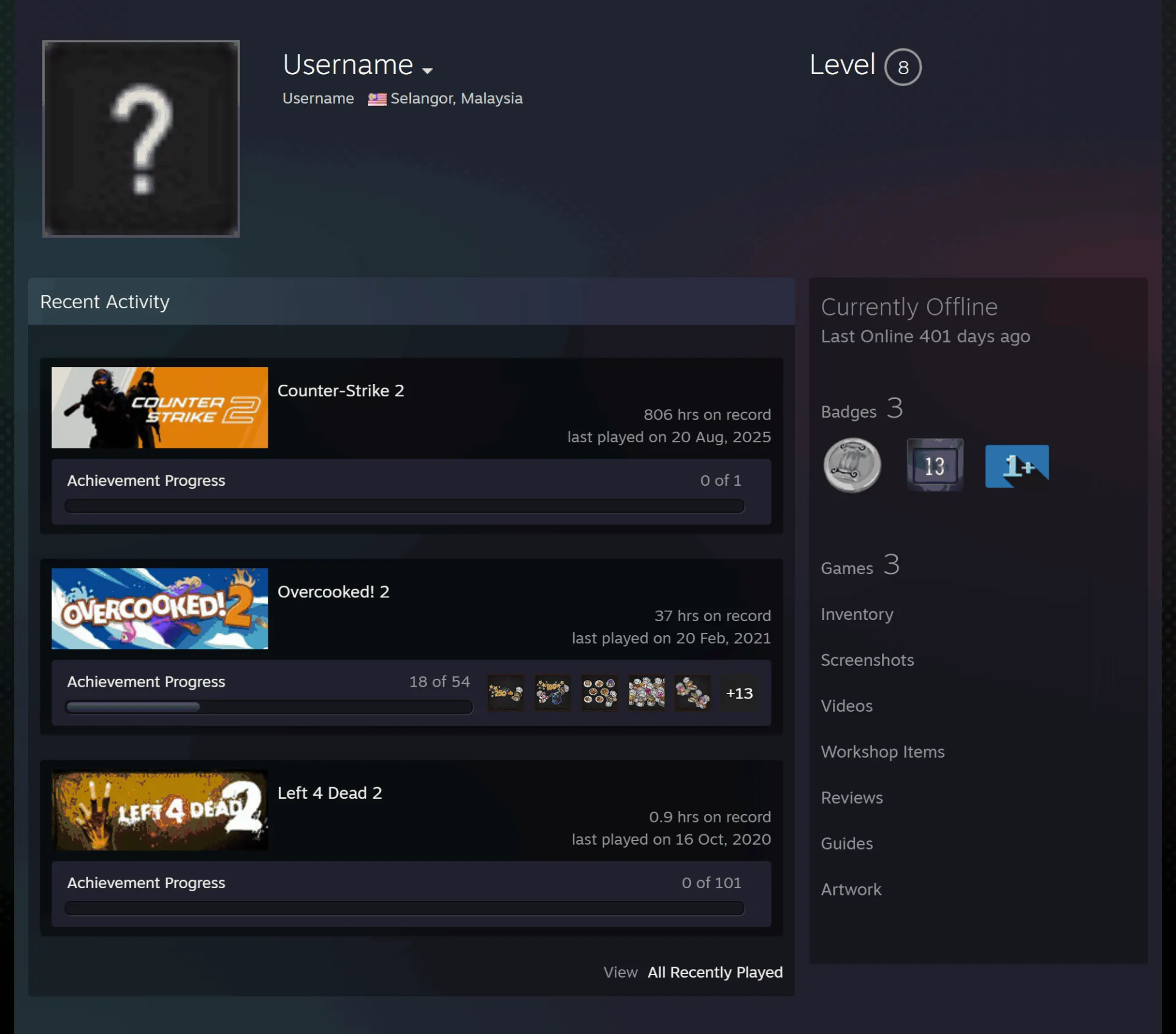Click the Selangor, Malaysia location text
The width and height of the screenshot is (1176, 1034).
[456, 99]
